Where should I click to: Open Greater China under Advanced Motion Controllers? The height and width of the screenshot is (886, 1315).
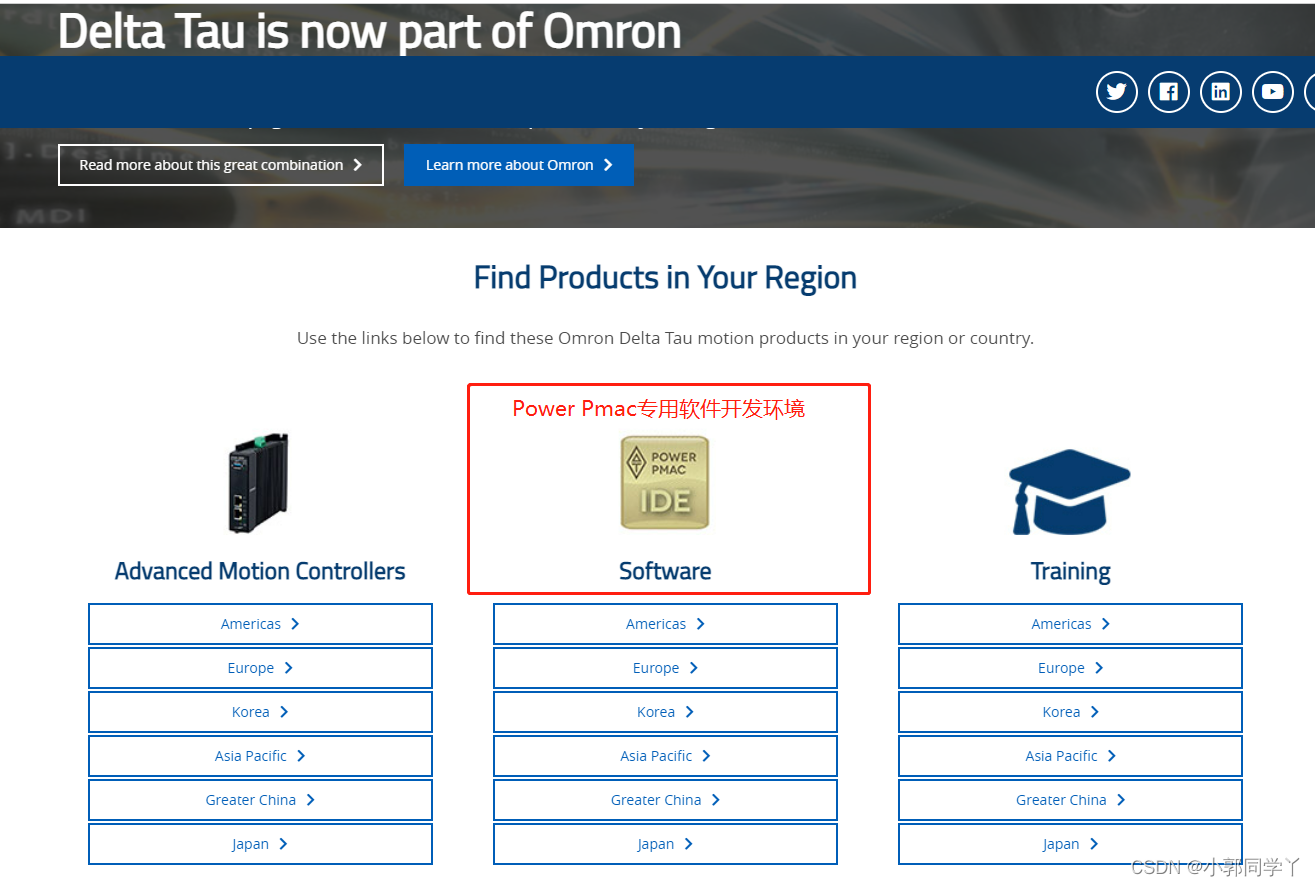(260, 800)
